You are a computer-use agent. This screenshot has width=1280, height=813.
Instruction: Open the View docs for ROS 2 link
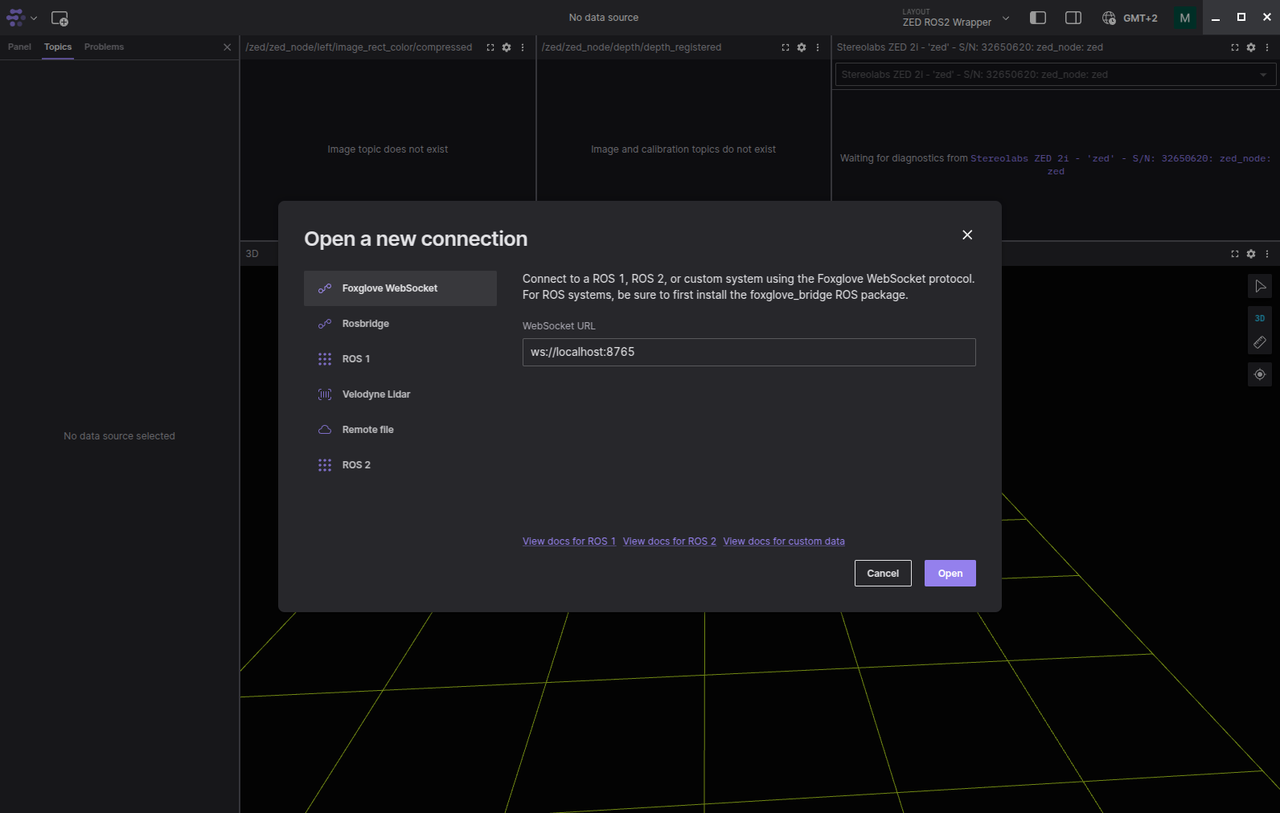(669, 541)
